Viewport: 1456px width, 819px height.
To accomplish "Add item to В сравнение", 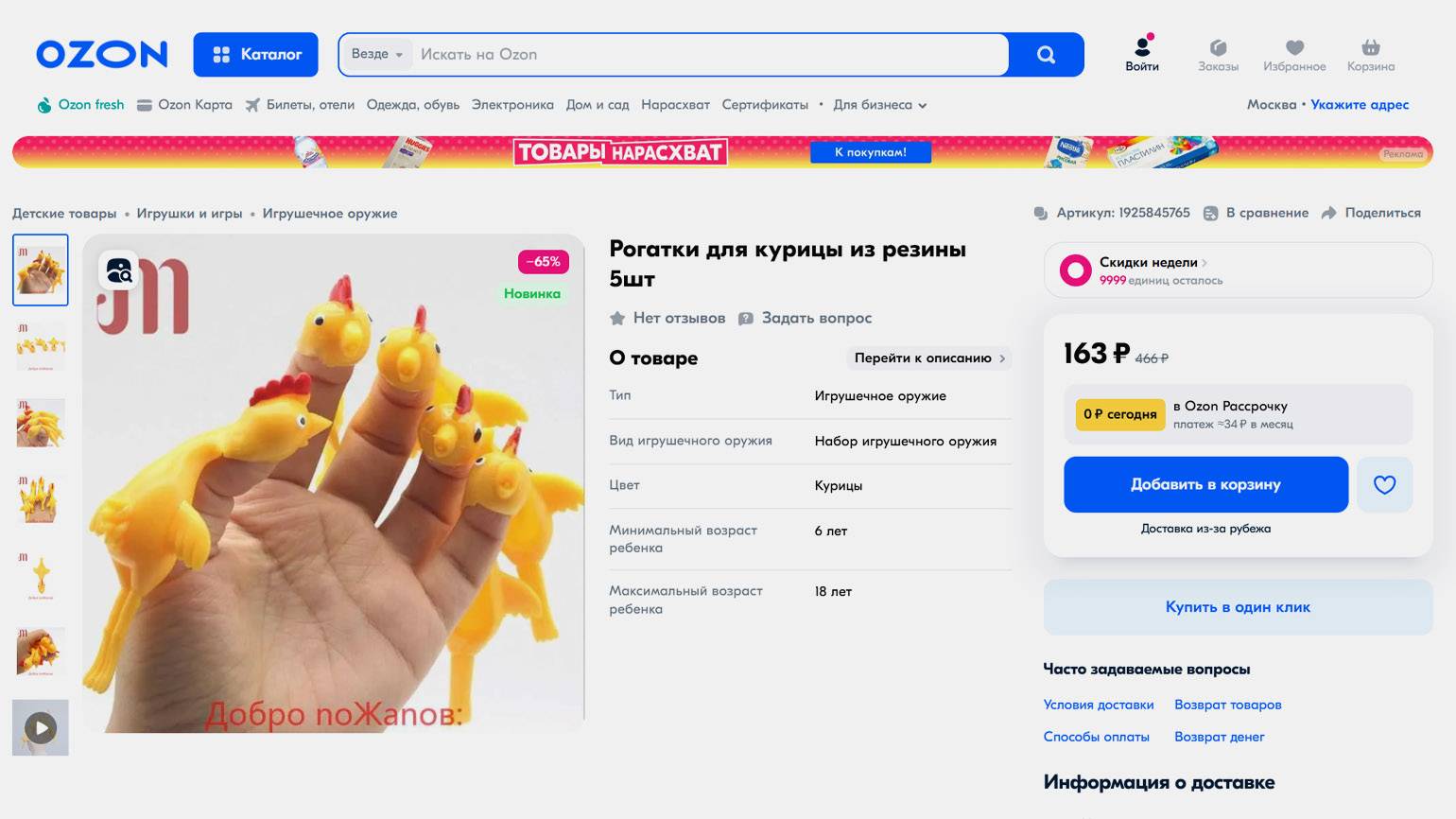I will pos(1256,213).
